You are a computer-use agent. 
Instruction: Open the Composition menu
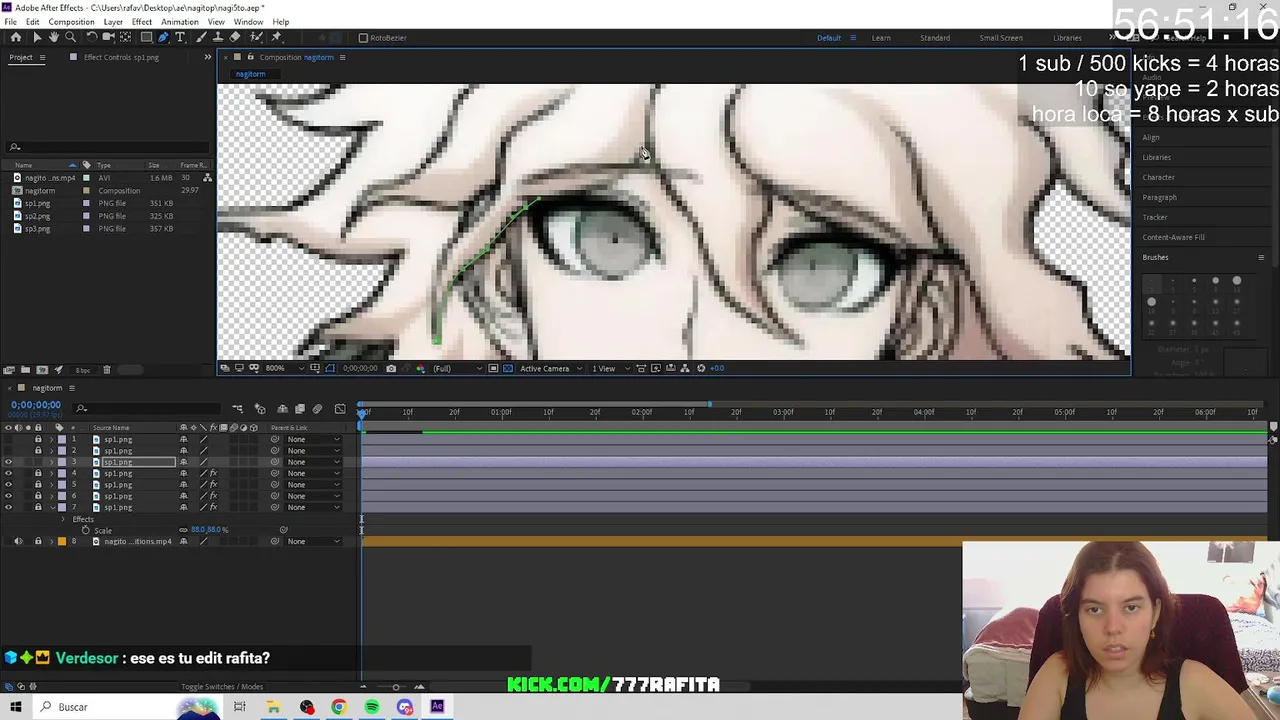tap(71, 22)
